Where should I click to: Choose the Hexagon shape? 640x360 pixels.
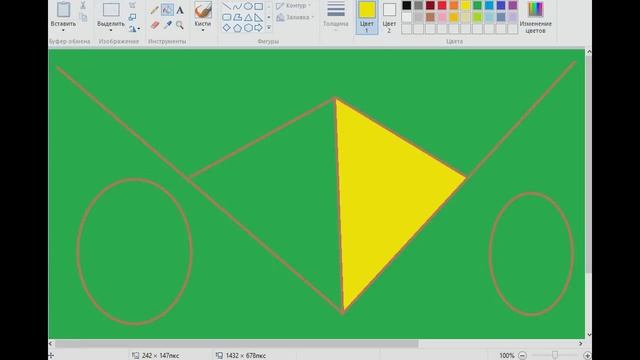click(248, 28)
